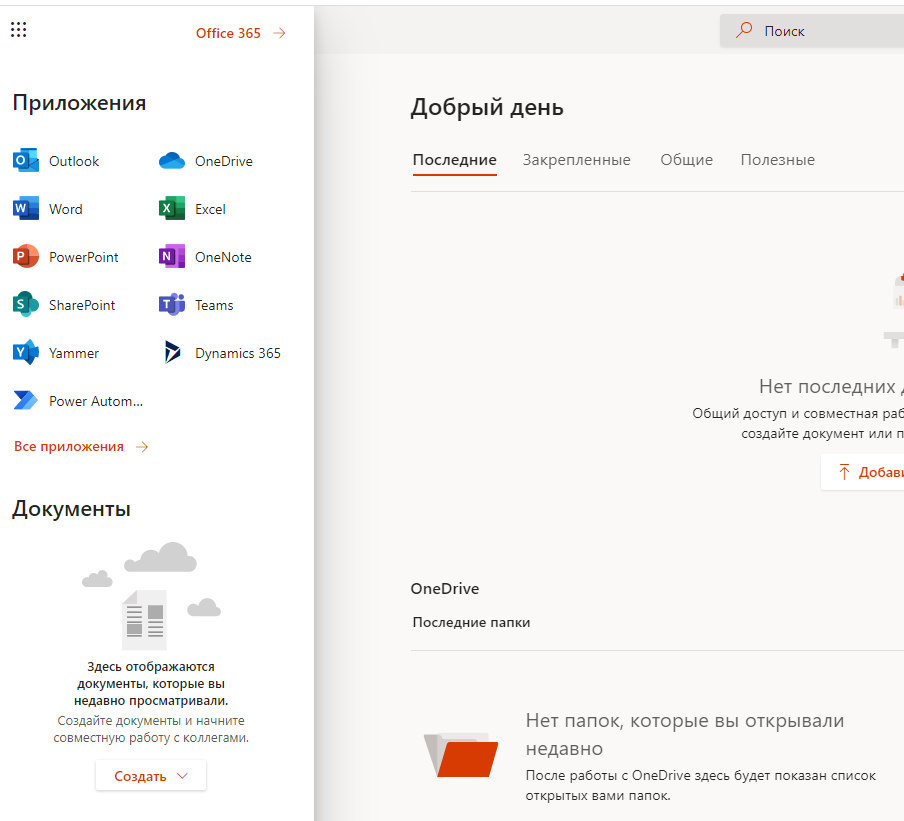
Task: Open the PowerPoint app icon
Action: [26, 257]
